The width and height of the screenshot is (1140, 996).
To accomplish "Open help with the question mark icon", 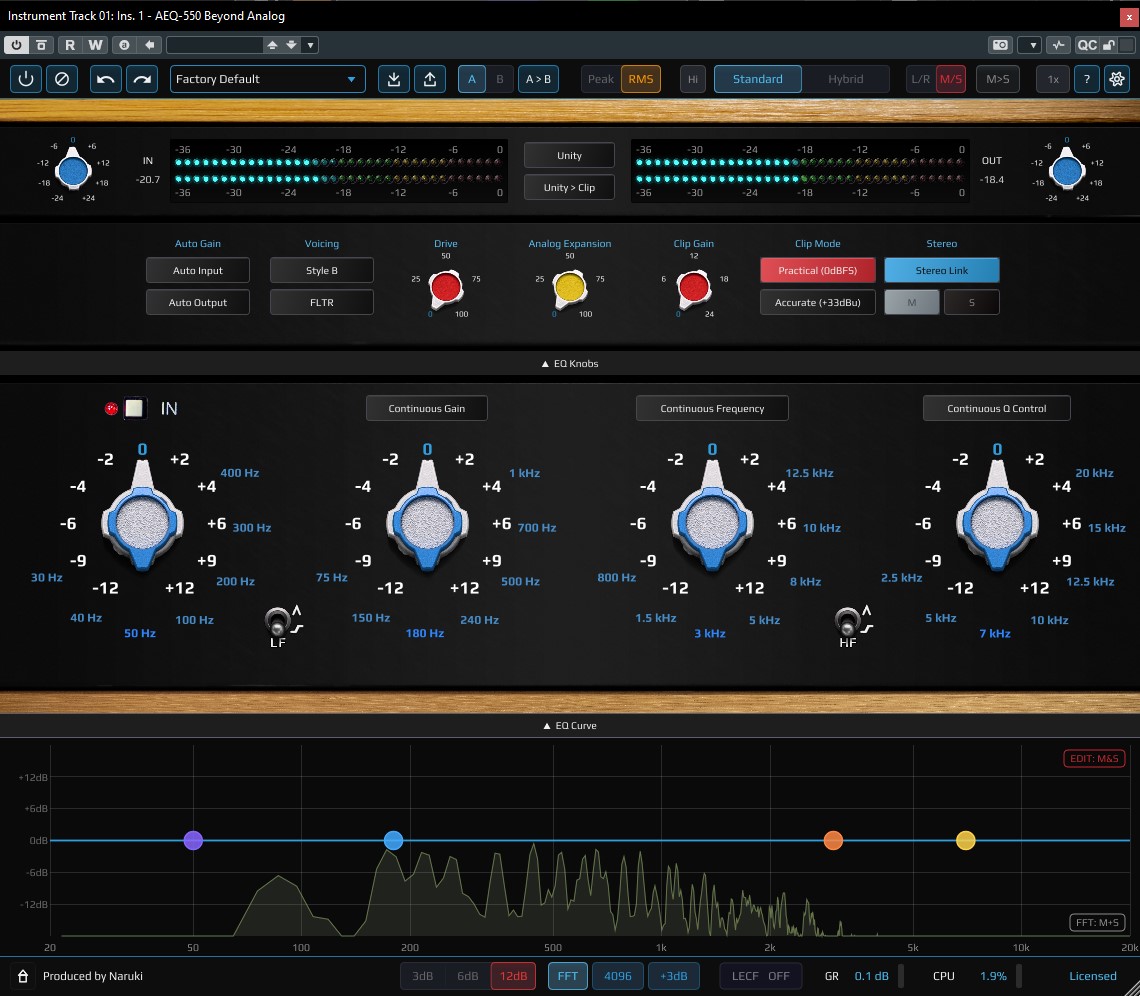I will 1086,79.
